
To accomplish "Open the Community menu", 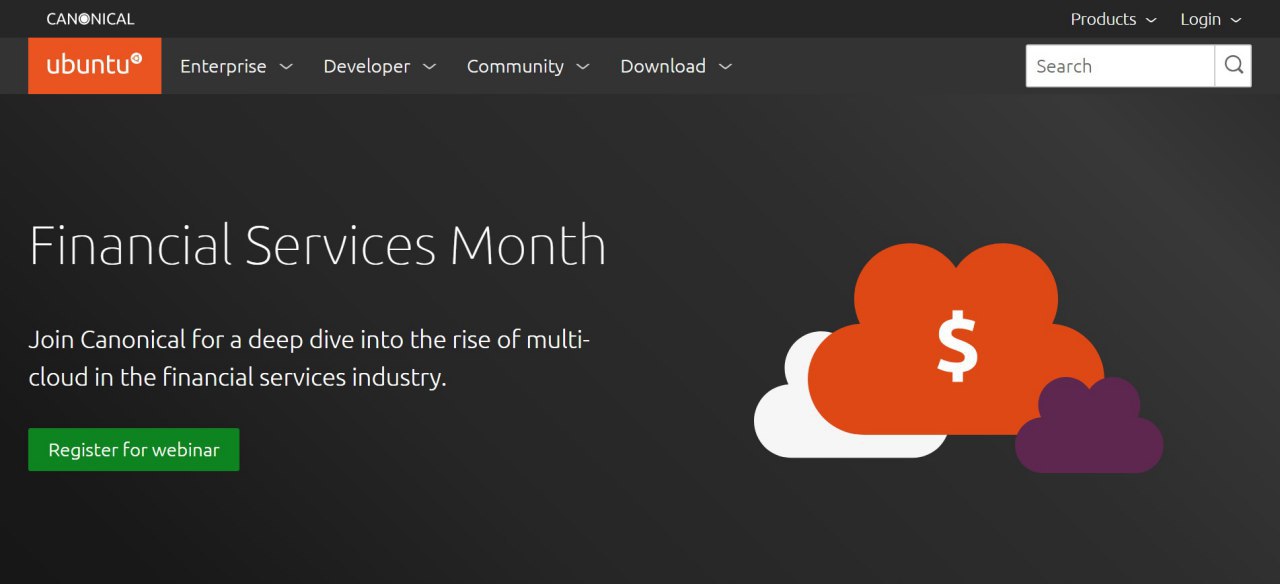I will [x=528, y=66].
